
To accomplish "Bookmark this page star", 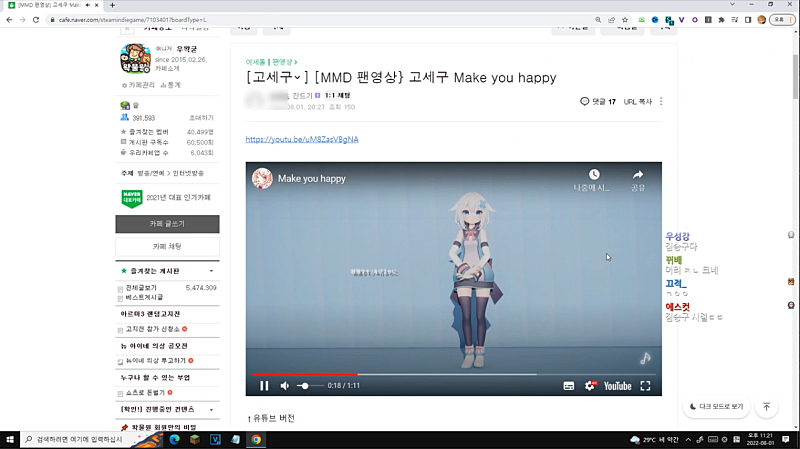I will tap(625, 20).
